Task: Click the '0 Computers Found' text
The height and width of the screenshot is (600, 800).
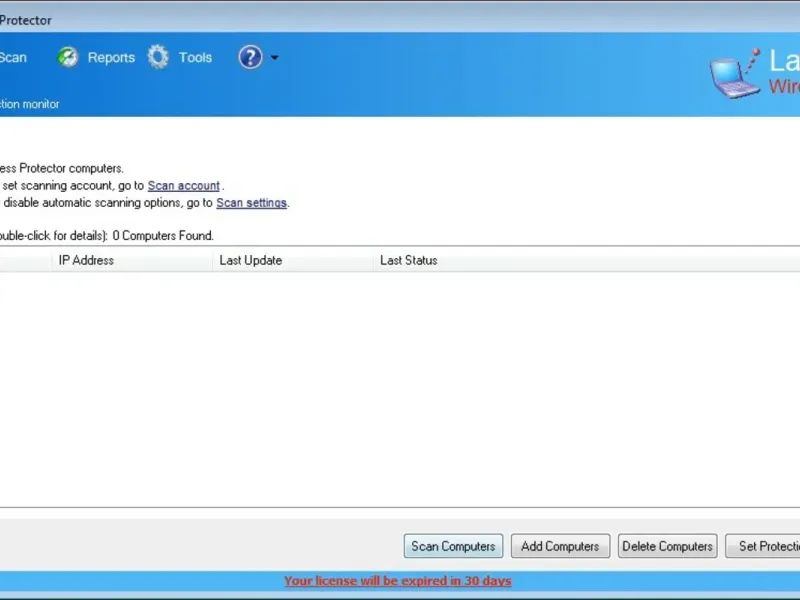Action: point(163,236)
